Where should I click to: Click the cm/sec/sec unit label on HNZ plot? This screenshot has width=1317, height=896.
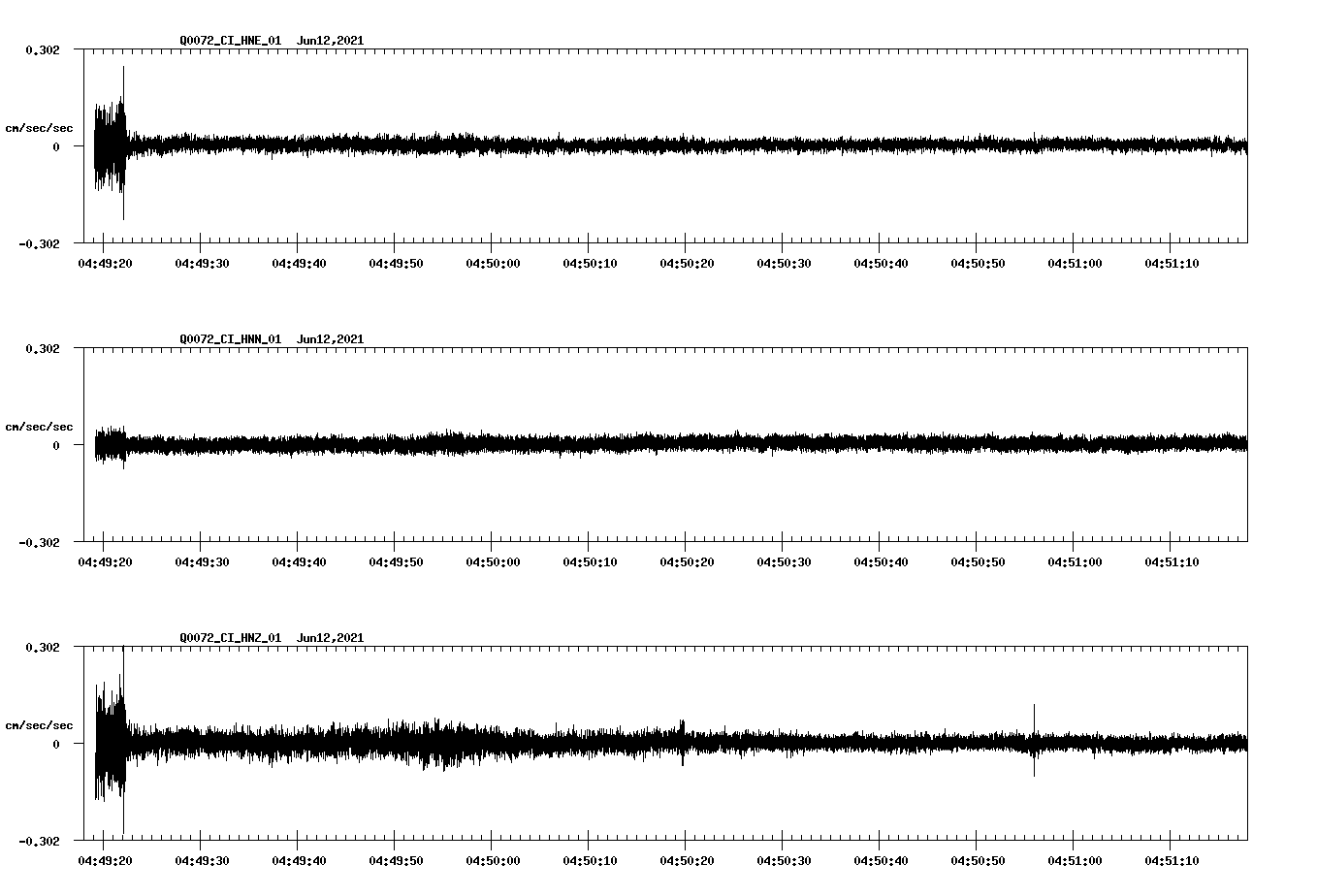tap(39, 725)
